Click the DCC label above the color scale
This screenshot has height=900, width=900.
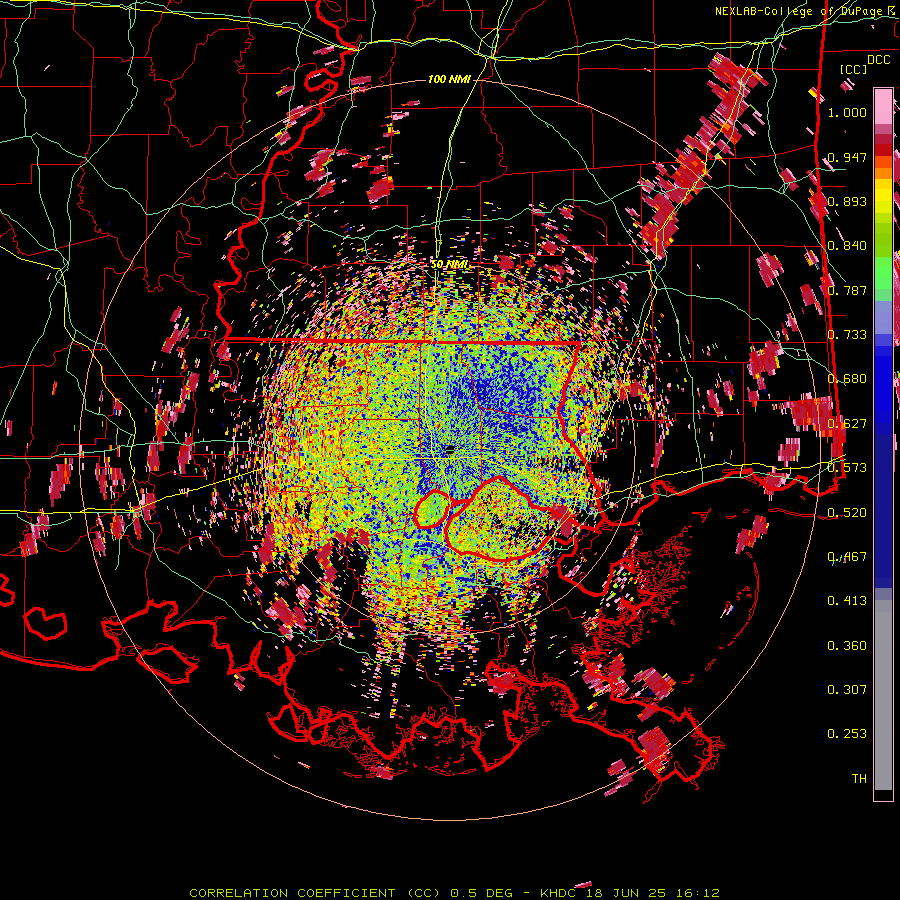tap(878, 60)
